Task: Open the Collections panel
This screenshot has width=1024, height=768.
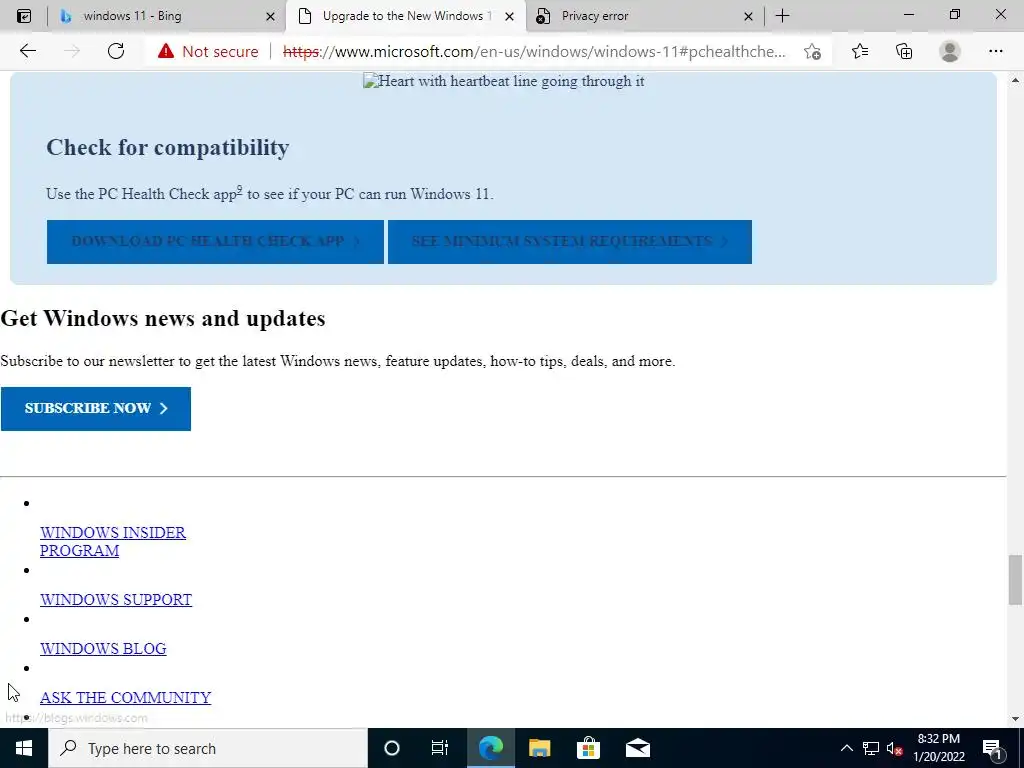Action: click(904, 51)
